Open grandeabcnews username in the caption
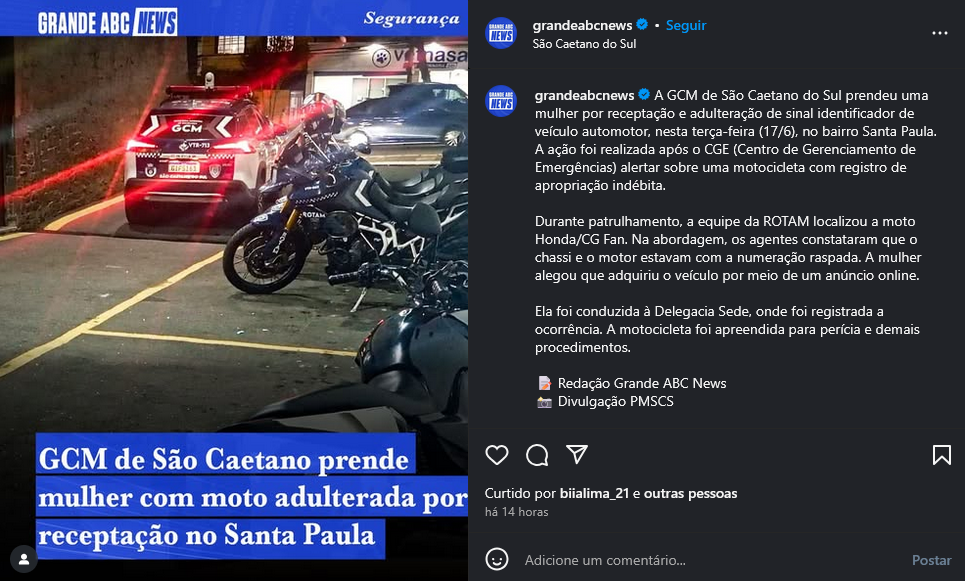 (584, 95)
